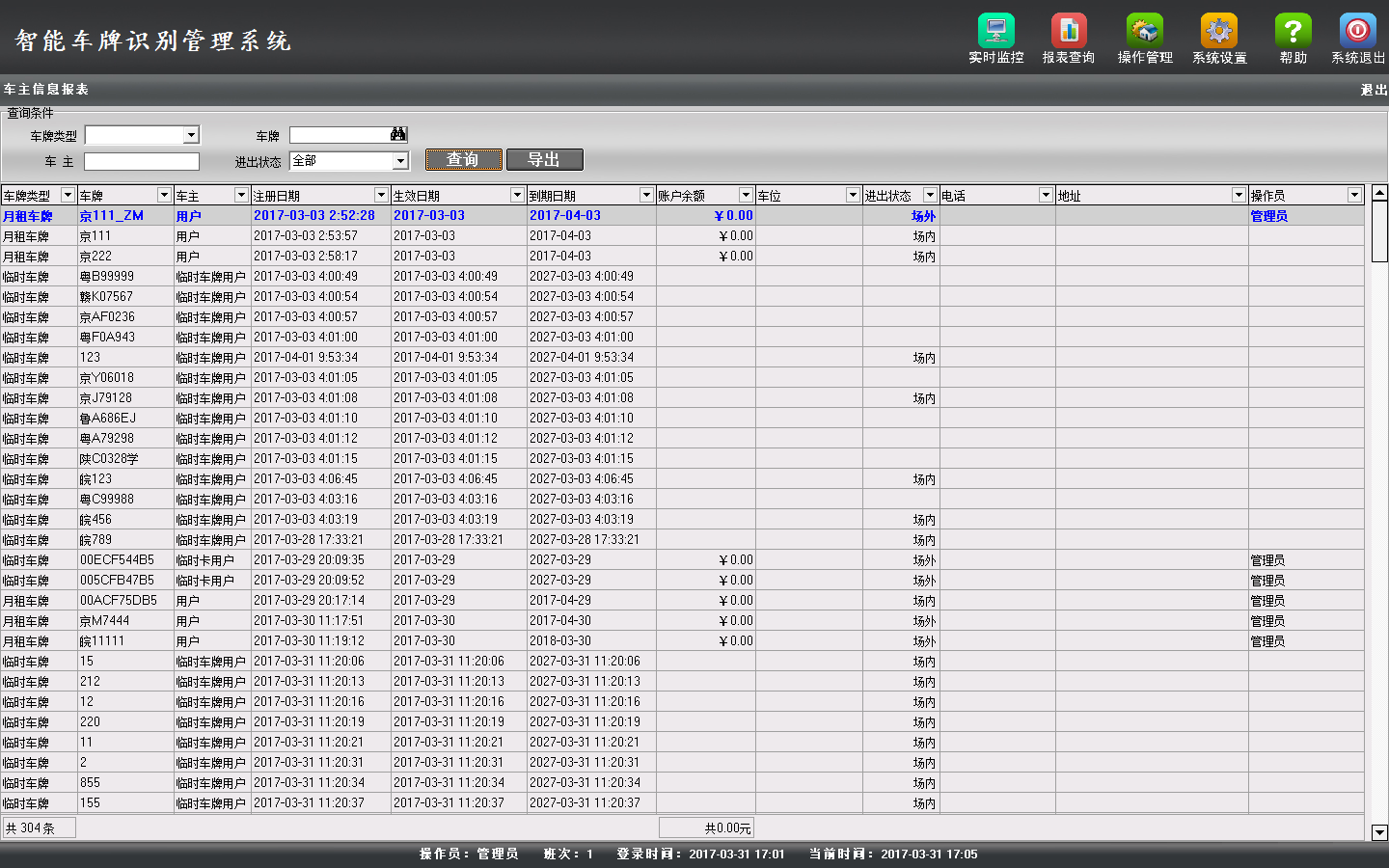Open 系统设置 gear settings icon
Viewport: 1389px width, 868px height.
click(1219, 31)
